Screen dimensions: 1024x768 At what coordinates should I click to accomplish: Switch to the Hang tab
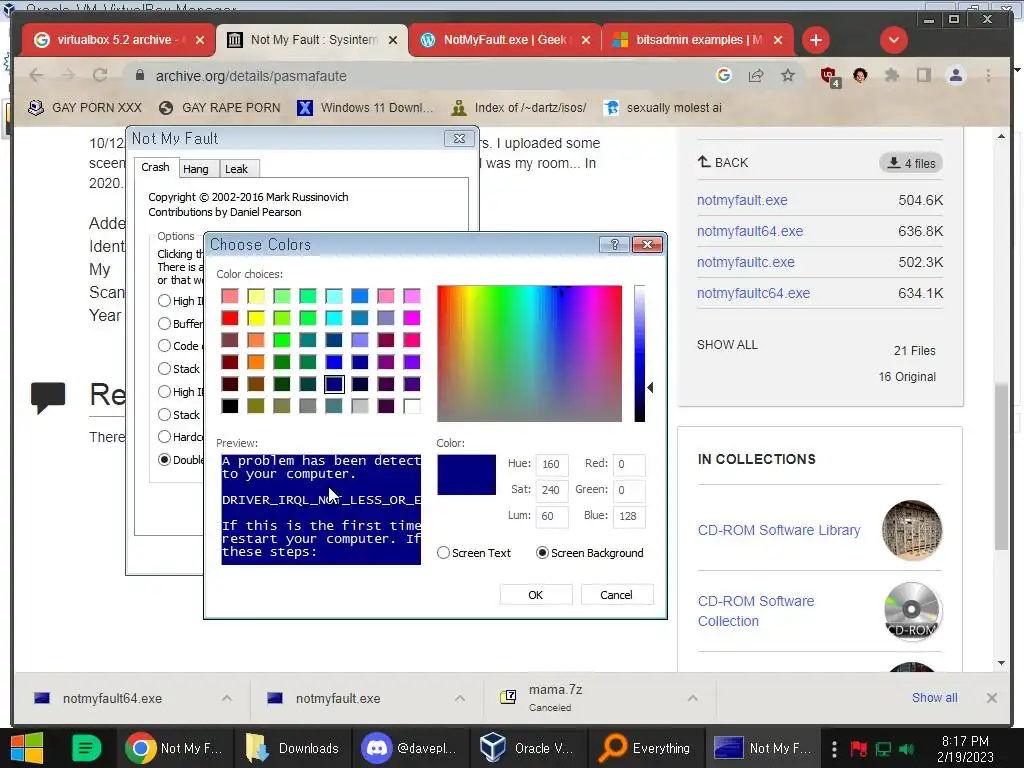[x=195, y=169]
